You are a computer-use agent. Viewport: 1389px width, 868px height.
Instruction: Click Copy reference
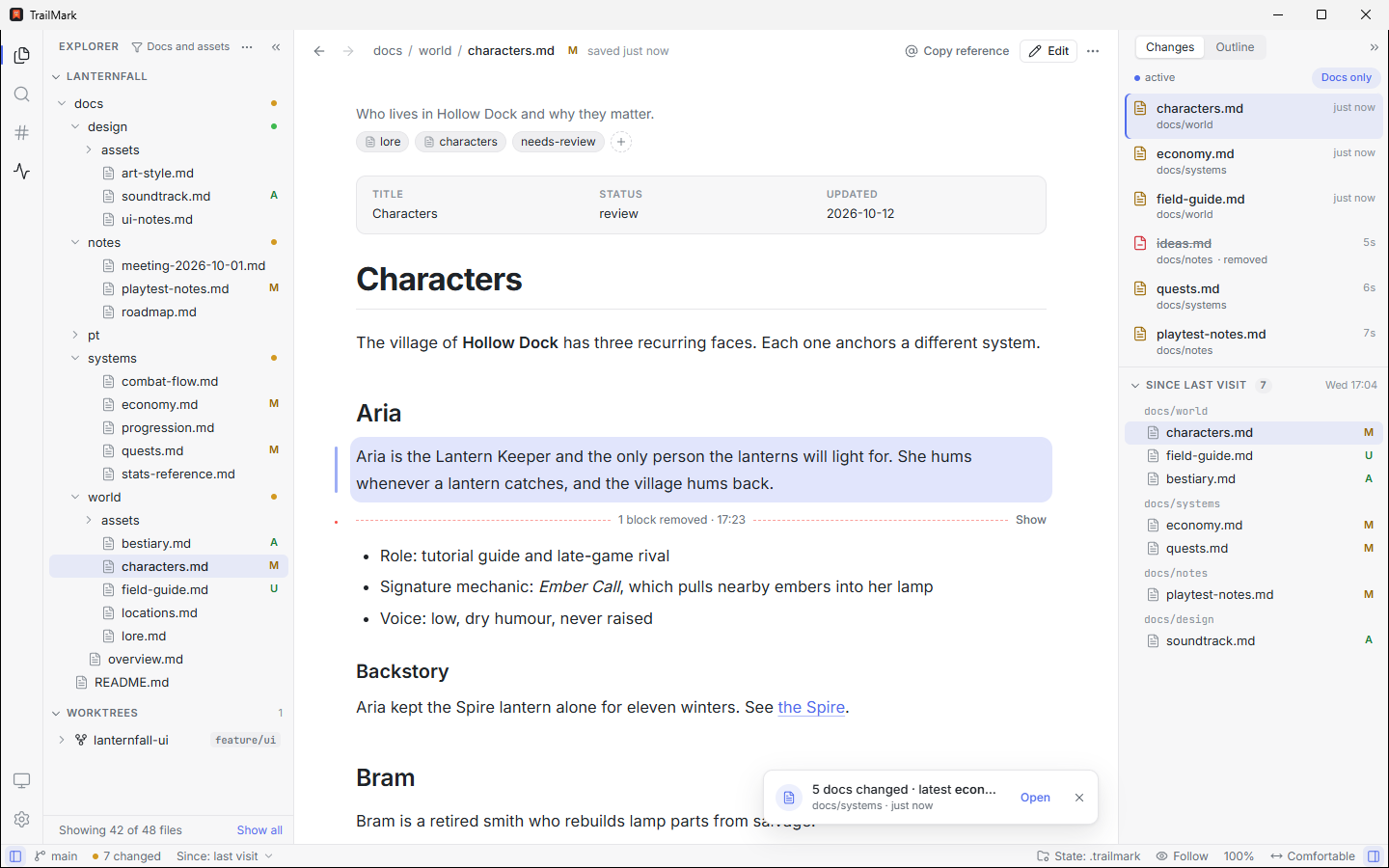(x=957, y=51)
